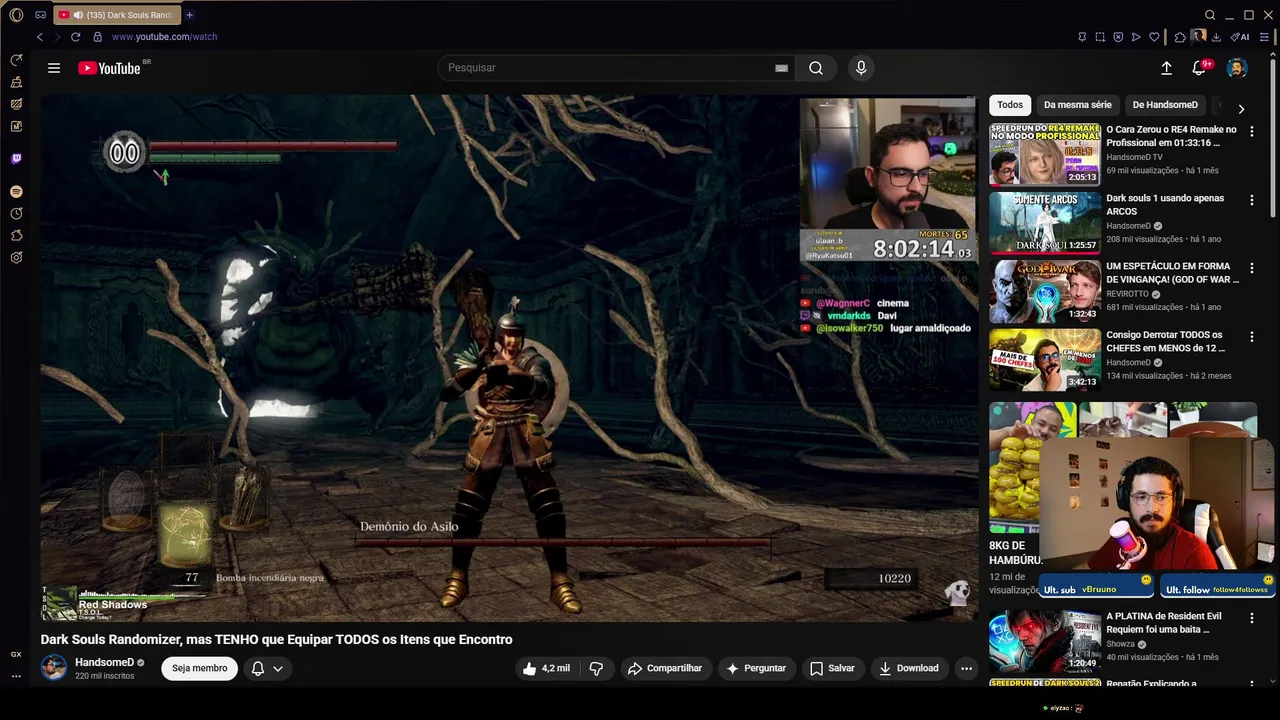Image resolution: width=1280 pixels, height=720 pixels.
Task: Open the AI assistant button in toolbar
Action: (1240, 37)
